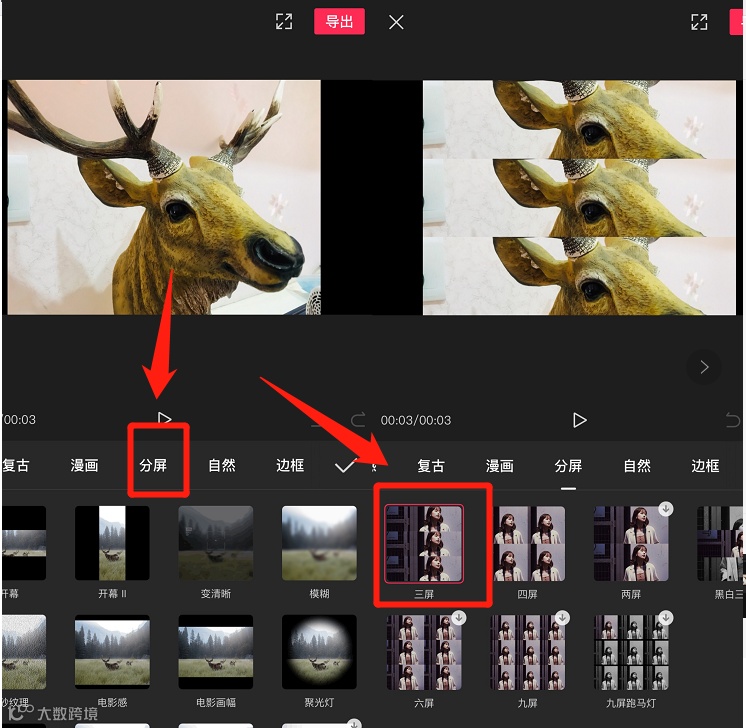
Task: Select the 九屏跑马灯 effect thumbnail
Action: click(631, 652)
